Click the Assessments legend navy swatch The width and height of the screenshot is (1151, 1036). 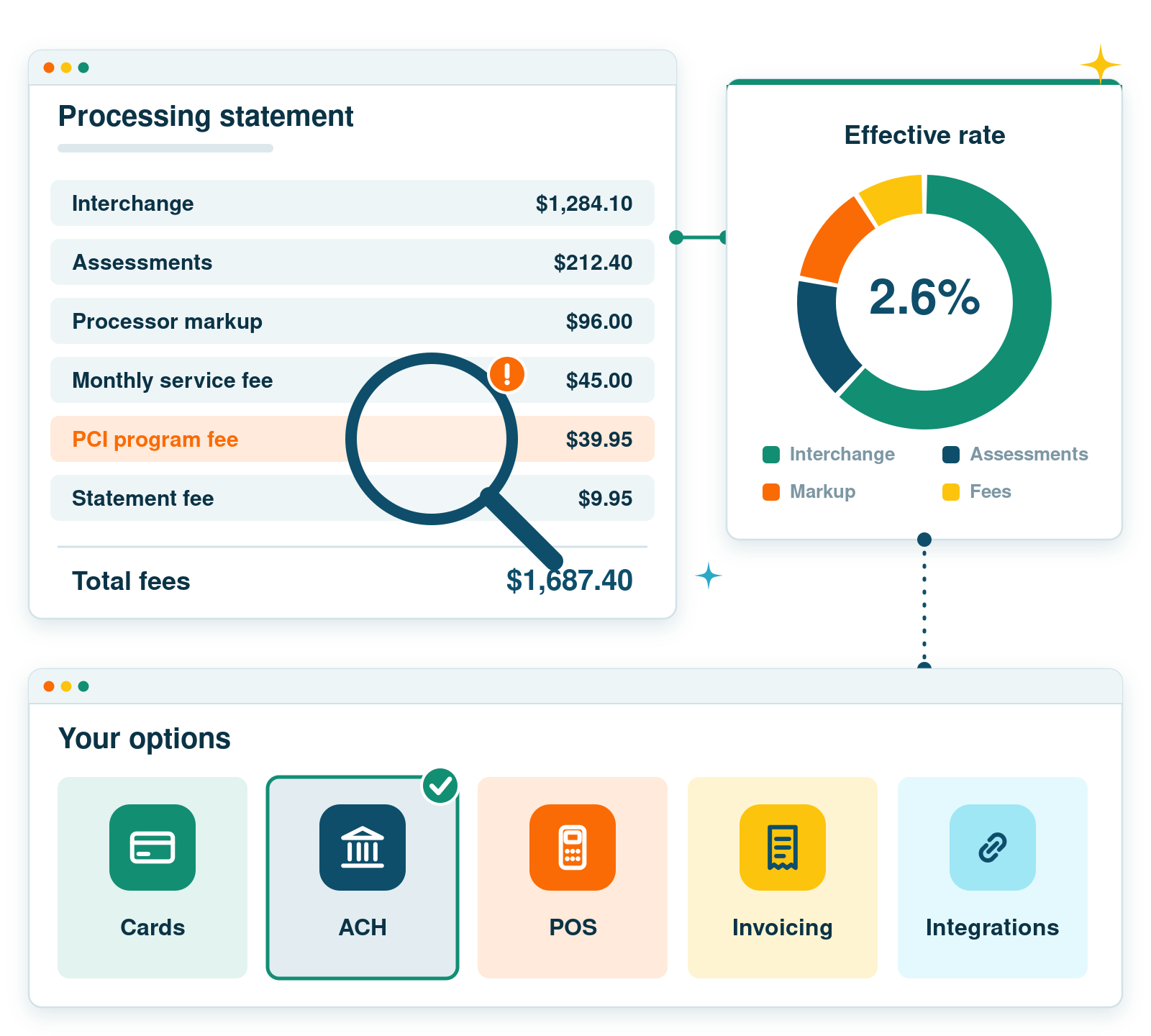(951, 455)
